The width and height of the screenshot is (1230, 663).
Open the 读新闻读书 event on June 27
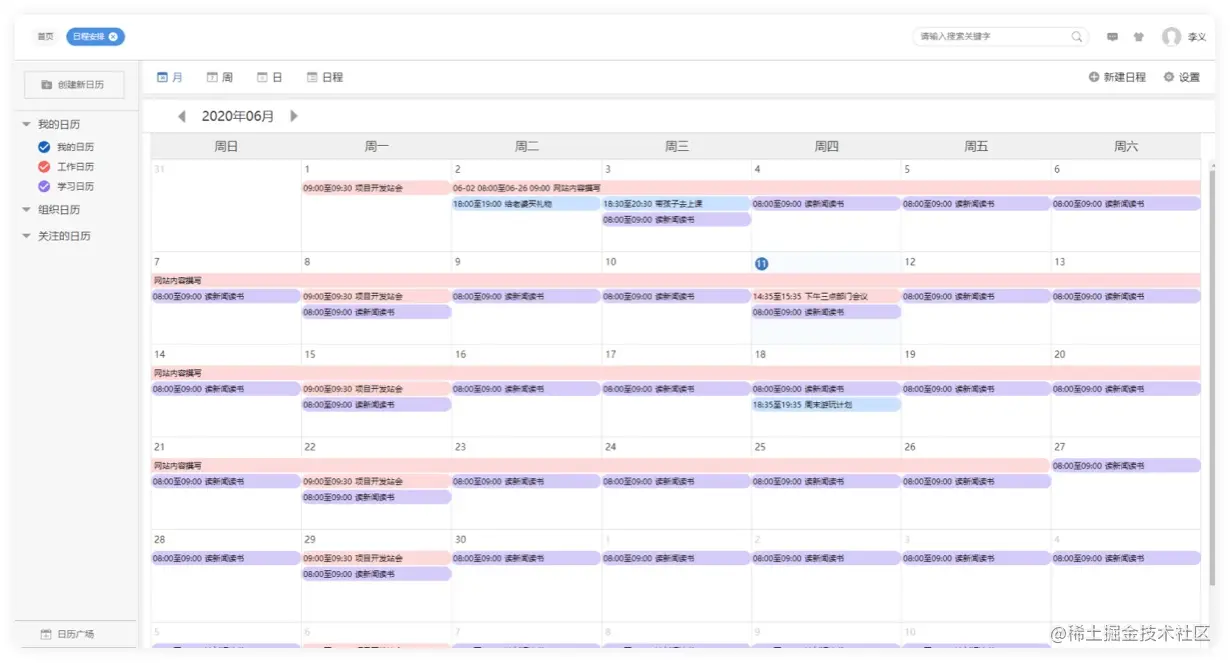(x=1126, y=465)
